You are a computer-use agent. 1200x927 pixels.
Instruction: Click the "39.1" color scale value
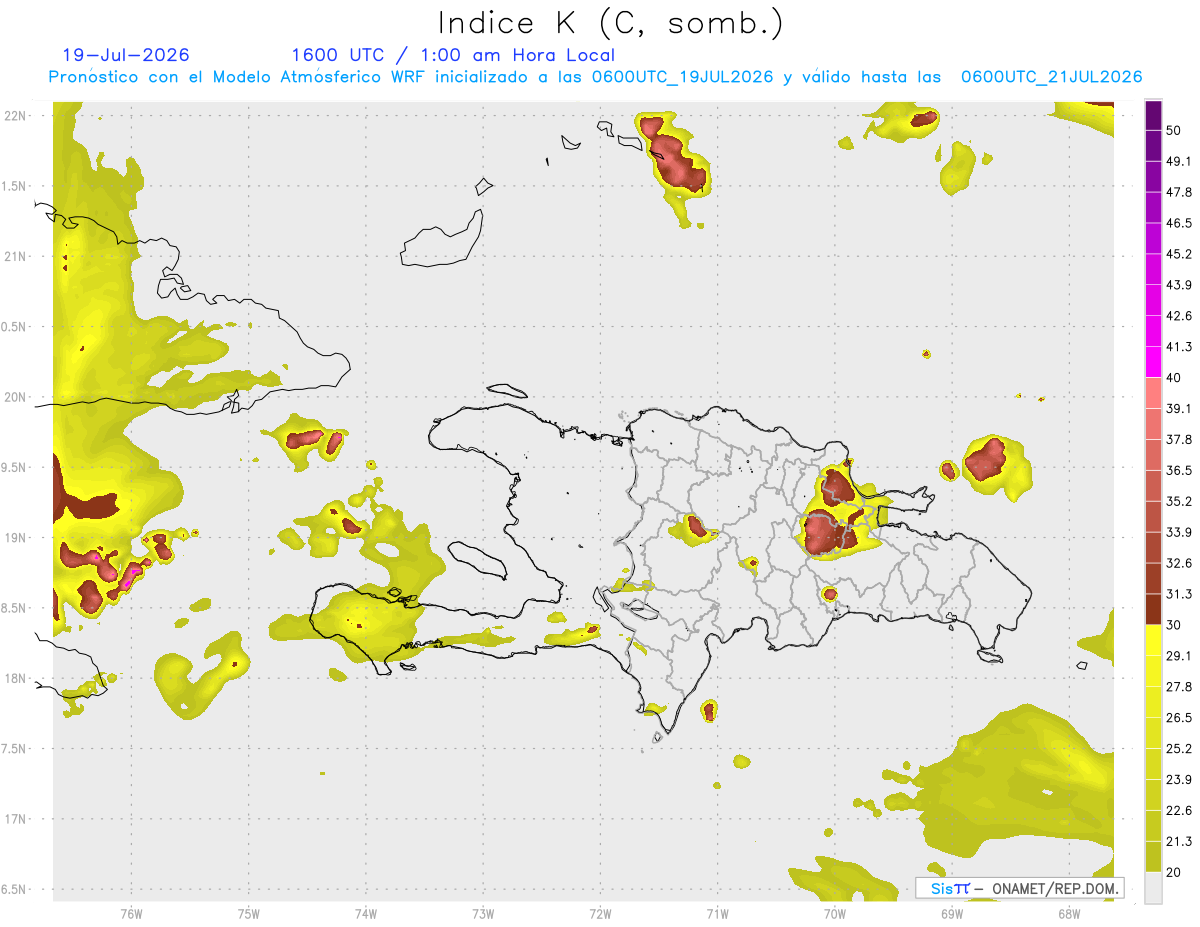click(x=1180, y=409)
